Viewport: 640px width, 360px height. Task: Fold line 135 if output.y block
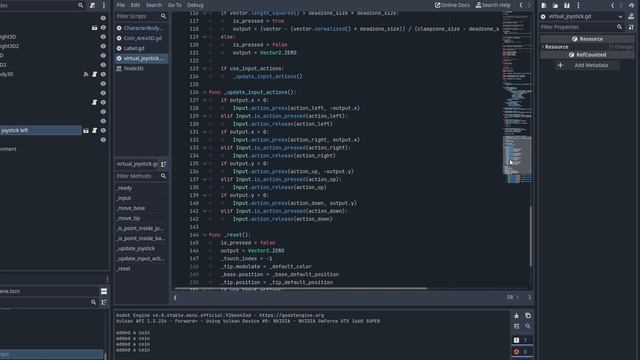[205, 164]
